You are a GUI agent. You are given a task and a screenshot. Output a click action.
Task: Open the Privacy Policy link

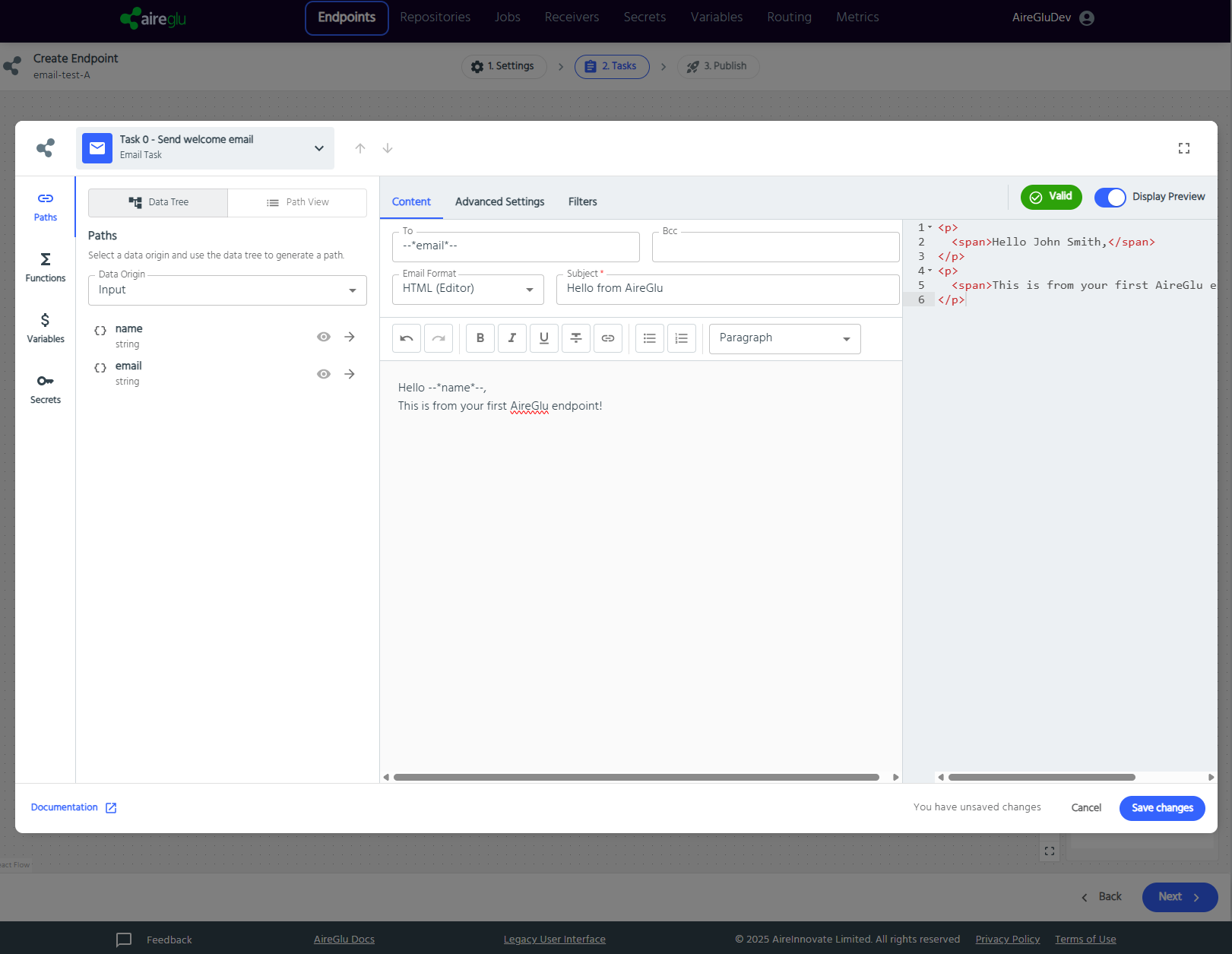[x=1008, y=940]
